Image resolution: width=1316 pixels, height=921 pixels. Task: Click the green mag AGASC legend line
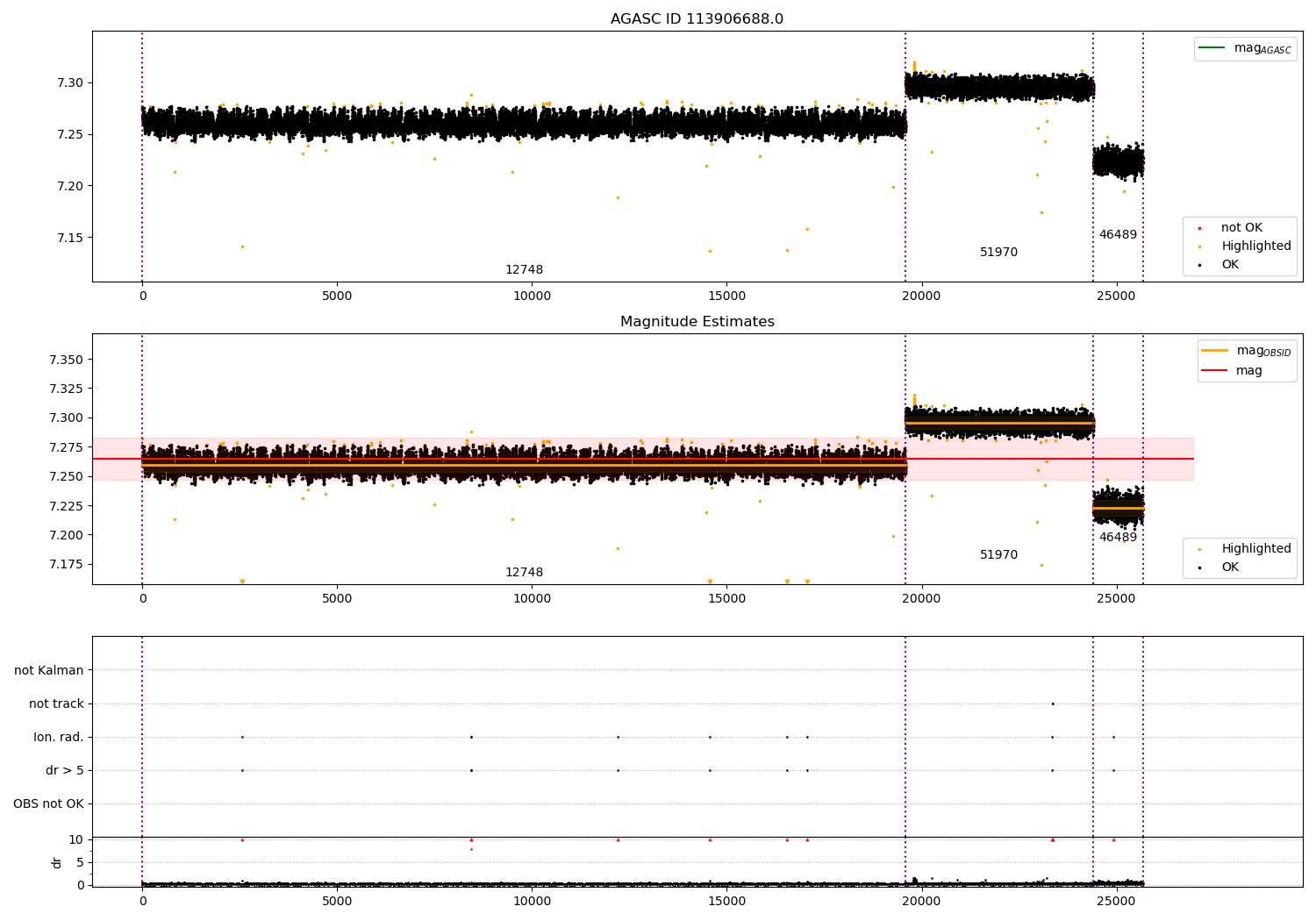pyautogui.click(x=1212, y=47)
